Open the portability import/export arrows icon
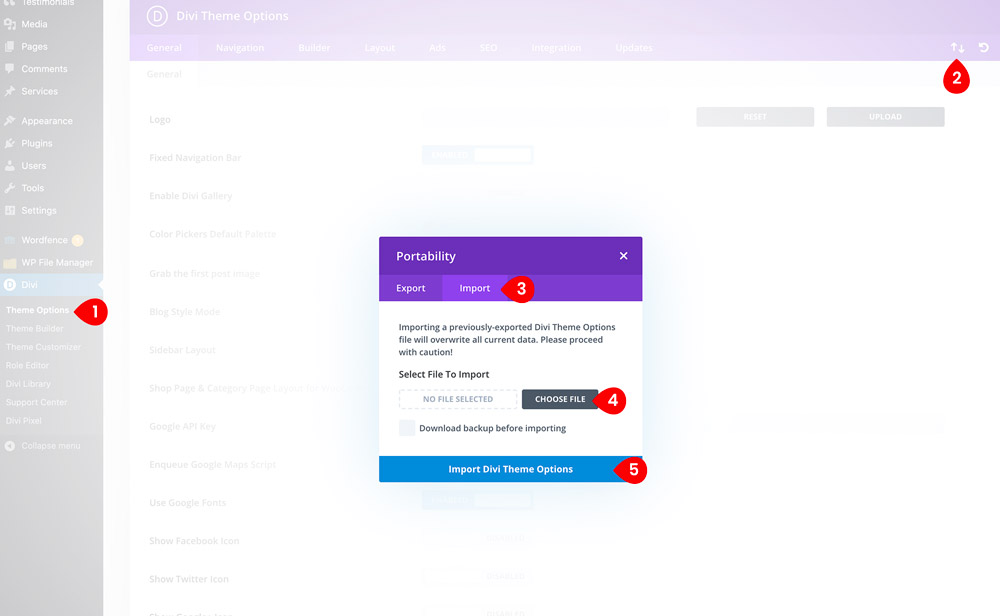The height and width of the screenshot is (616, 1000). [x=957, y=48]
